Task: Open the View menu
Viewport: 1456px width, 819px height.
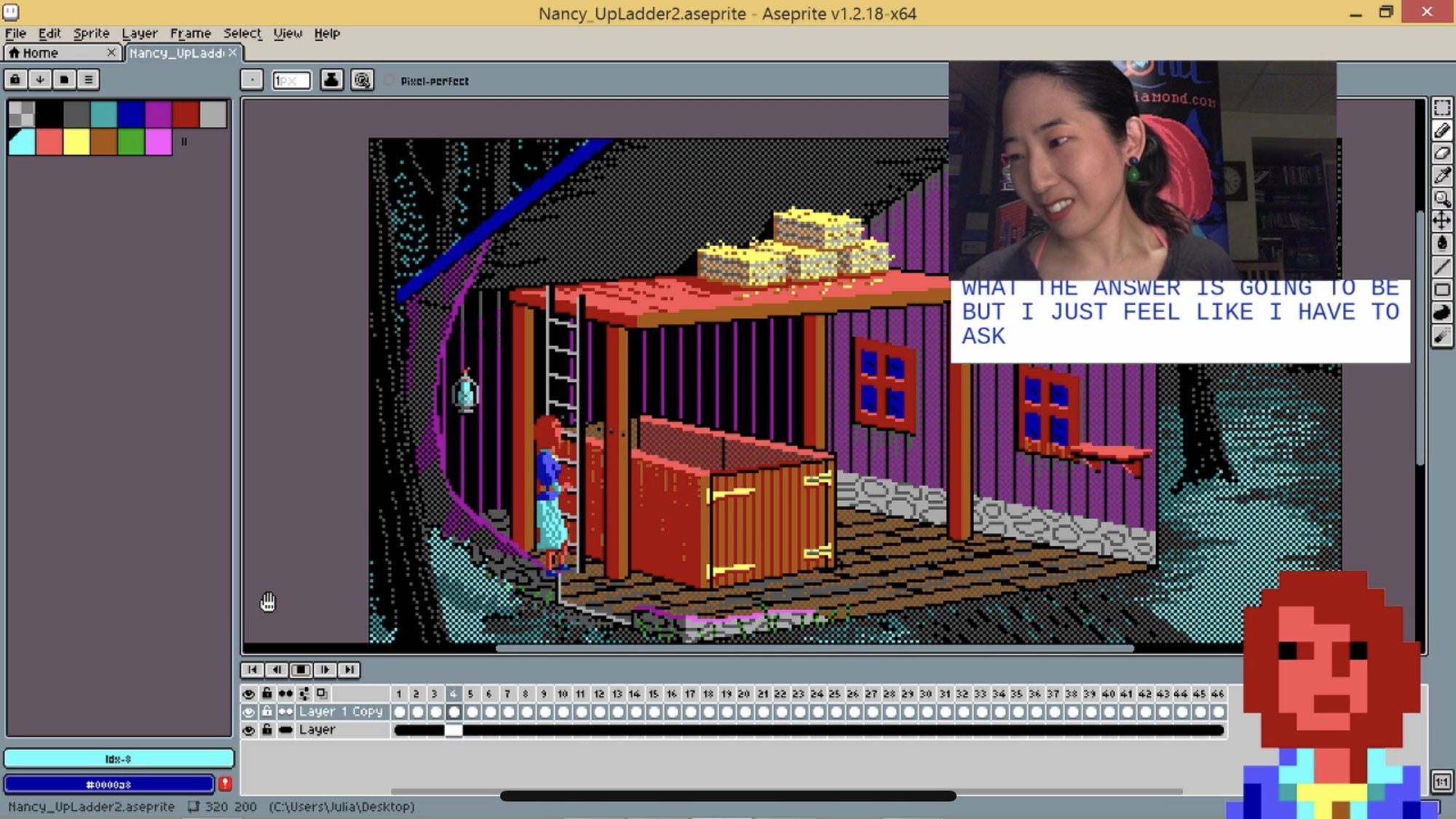Action: [x=288, y=33]
